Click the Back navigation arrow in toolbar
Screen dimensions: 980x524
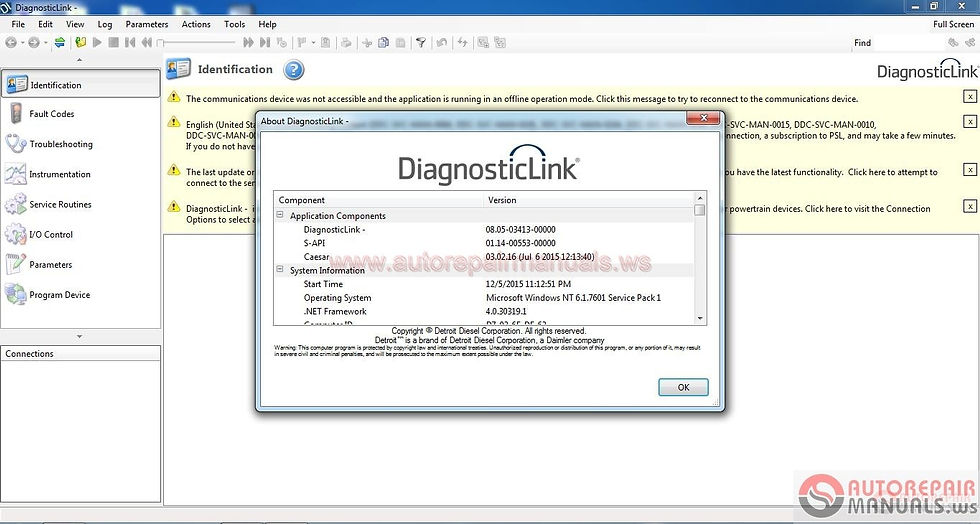click(11, 43)
